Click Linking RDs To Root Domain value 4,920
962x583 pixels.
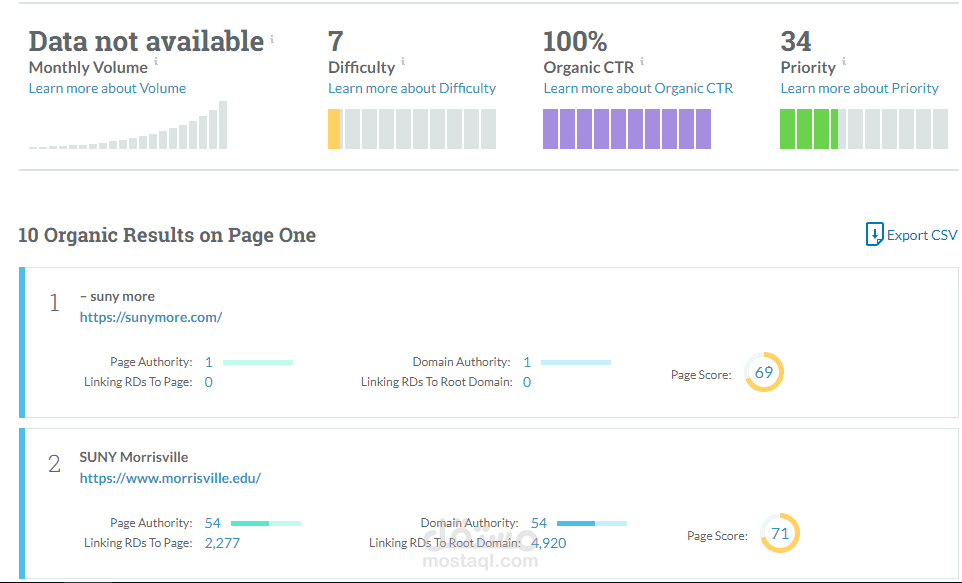[548, 543]
